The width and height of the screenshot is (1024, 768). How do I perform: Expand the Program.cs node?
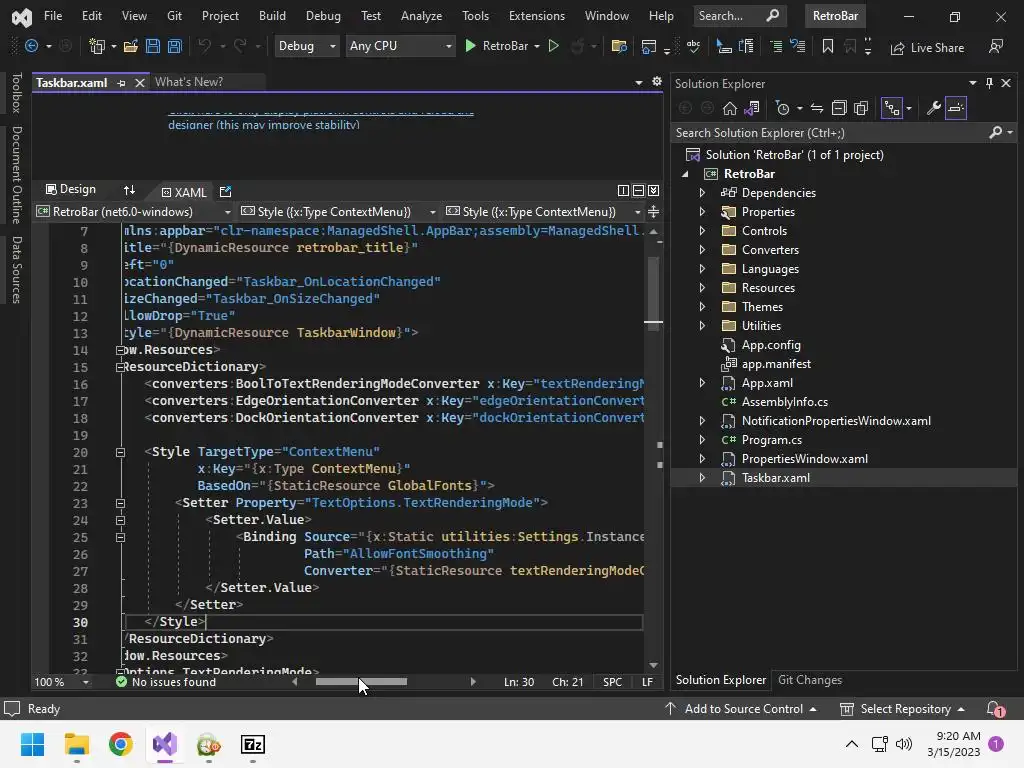pos(702,440)
